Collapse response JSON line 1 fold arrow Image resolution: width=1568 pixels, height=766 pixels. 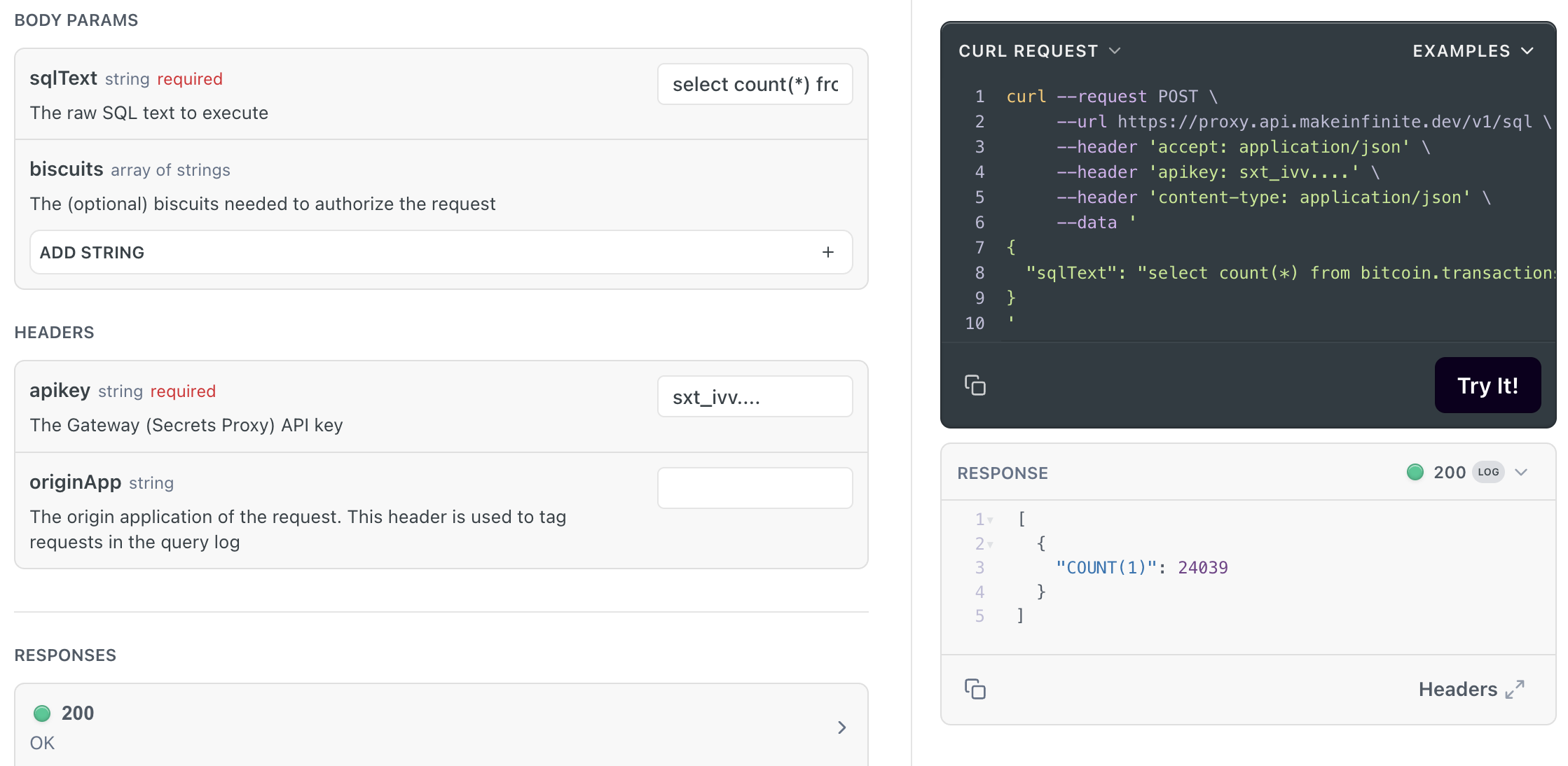tap(991, 520)
